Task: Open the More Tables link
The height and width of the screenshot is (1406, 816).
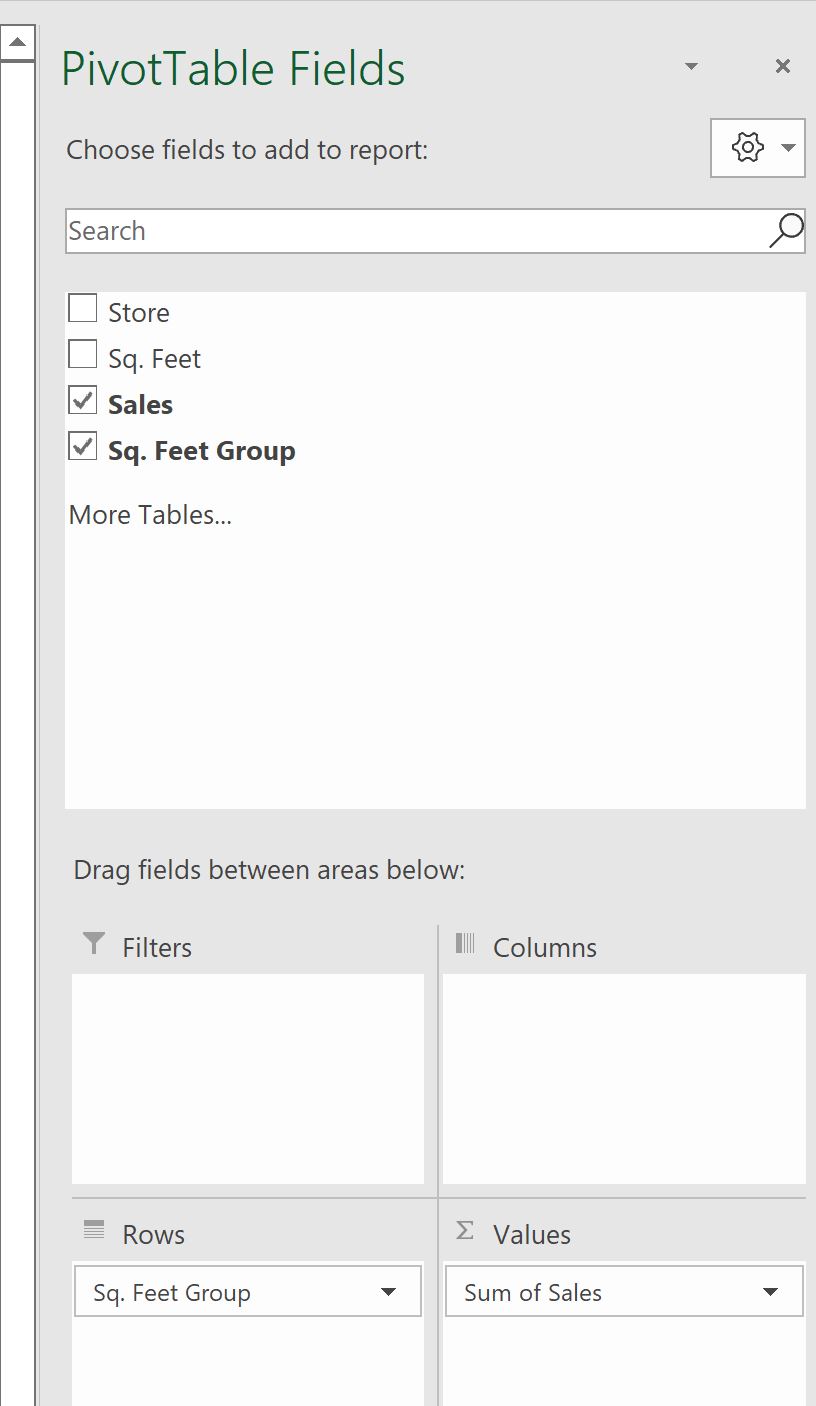Action: [150, 515]
